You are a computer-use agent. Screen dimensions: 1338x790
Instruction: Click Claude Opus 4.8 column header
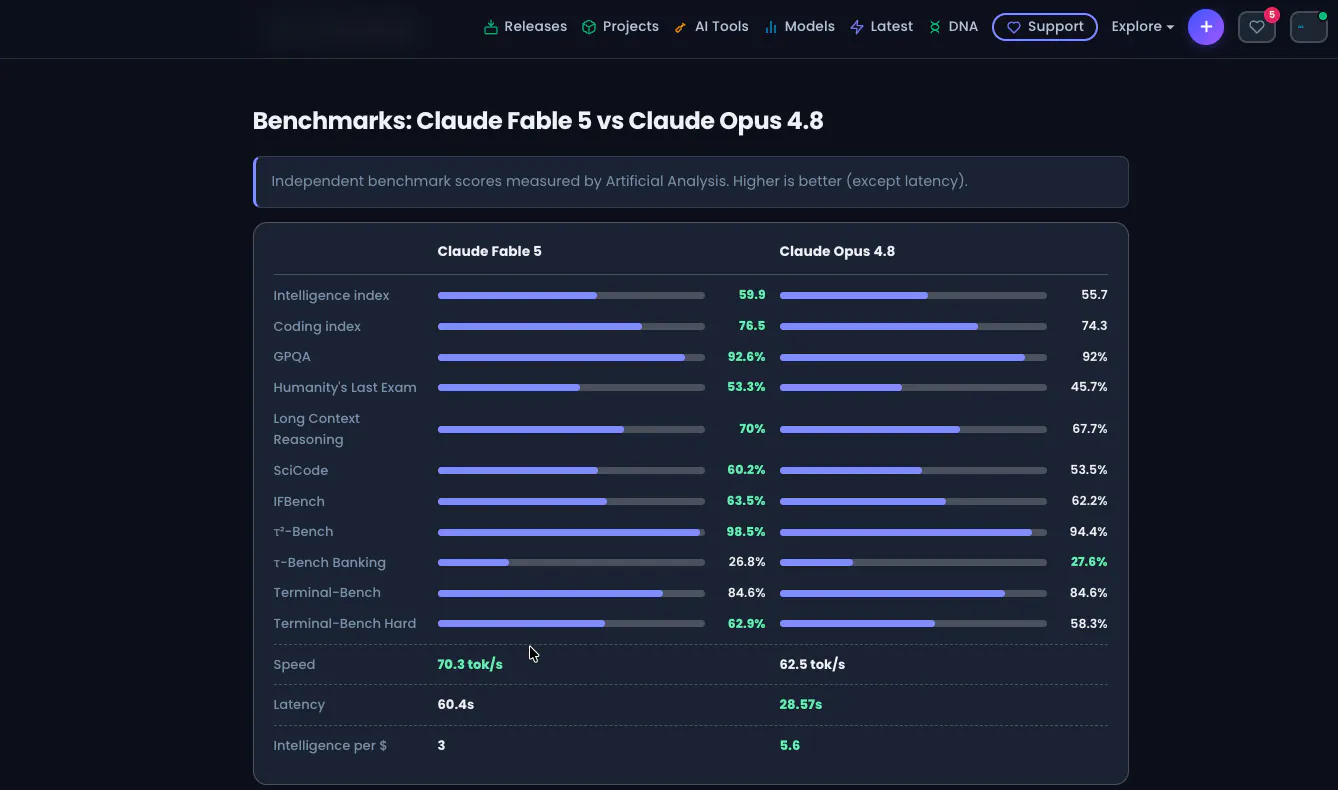[x=837, y=251]
